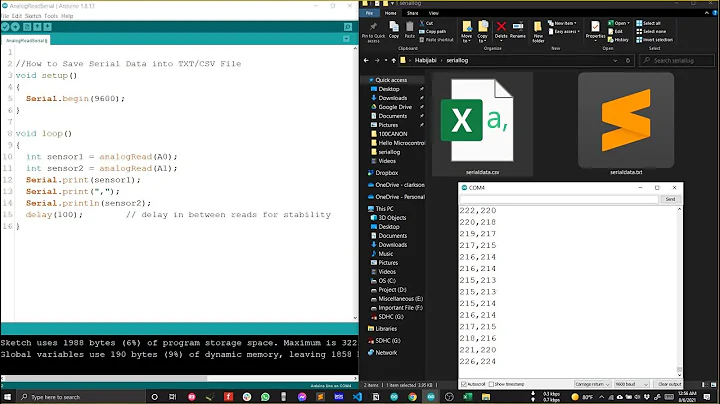Click the Arduino Verify checkmark button

(5, 27)
